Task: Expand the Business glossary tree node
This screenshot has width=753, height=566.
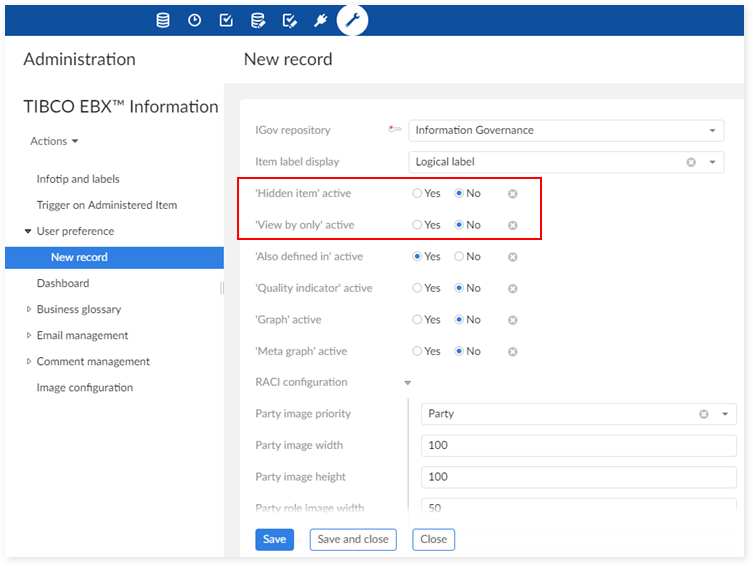Action: 29,310
